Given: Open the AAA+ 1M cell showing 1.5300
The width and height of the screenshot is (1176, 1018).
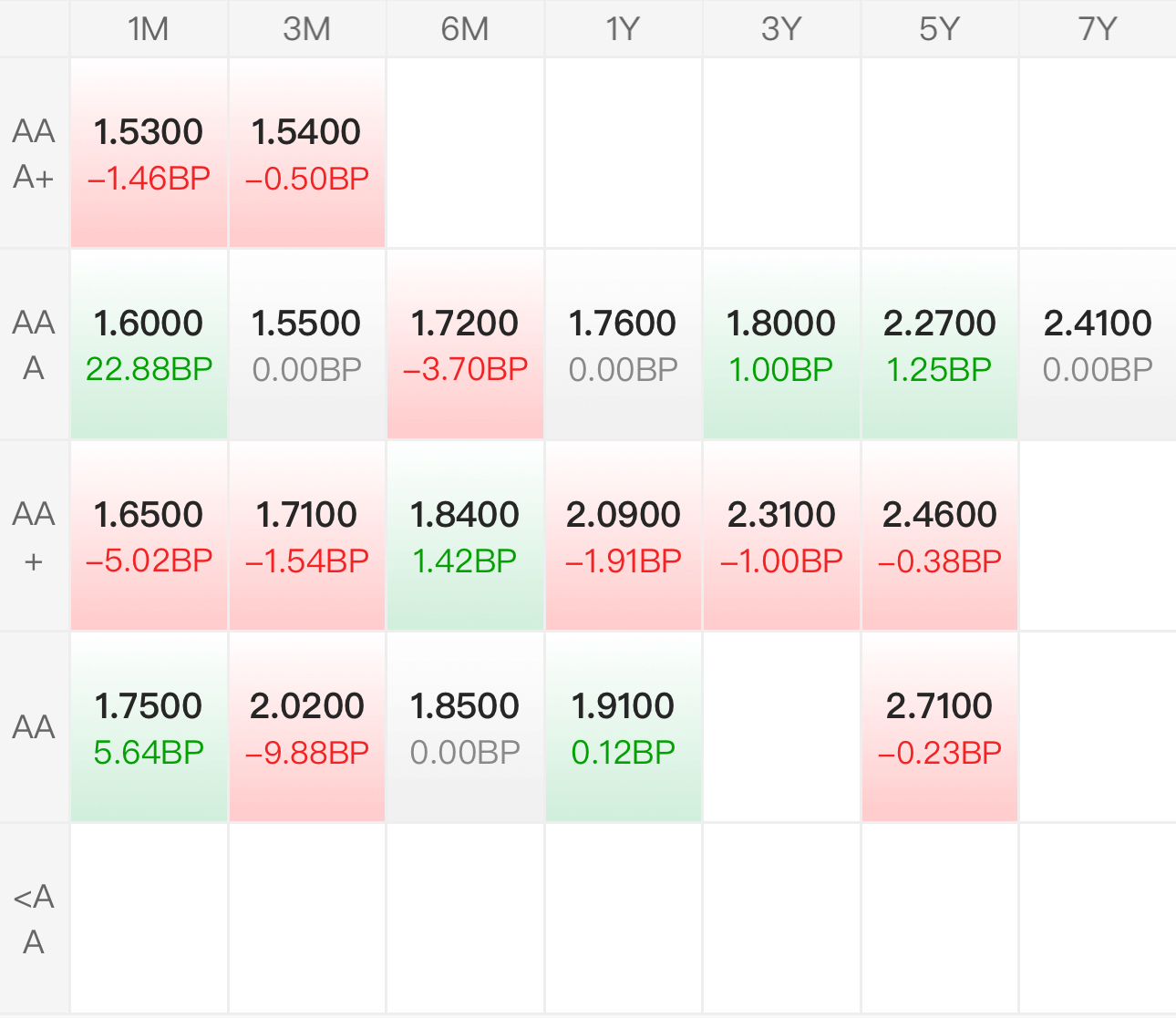Looking at the screenshot, I should [149, 153].
